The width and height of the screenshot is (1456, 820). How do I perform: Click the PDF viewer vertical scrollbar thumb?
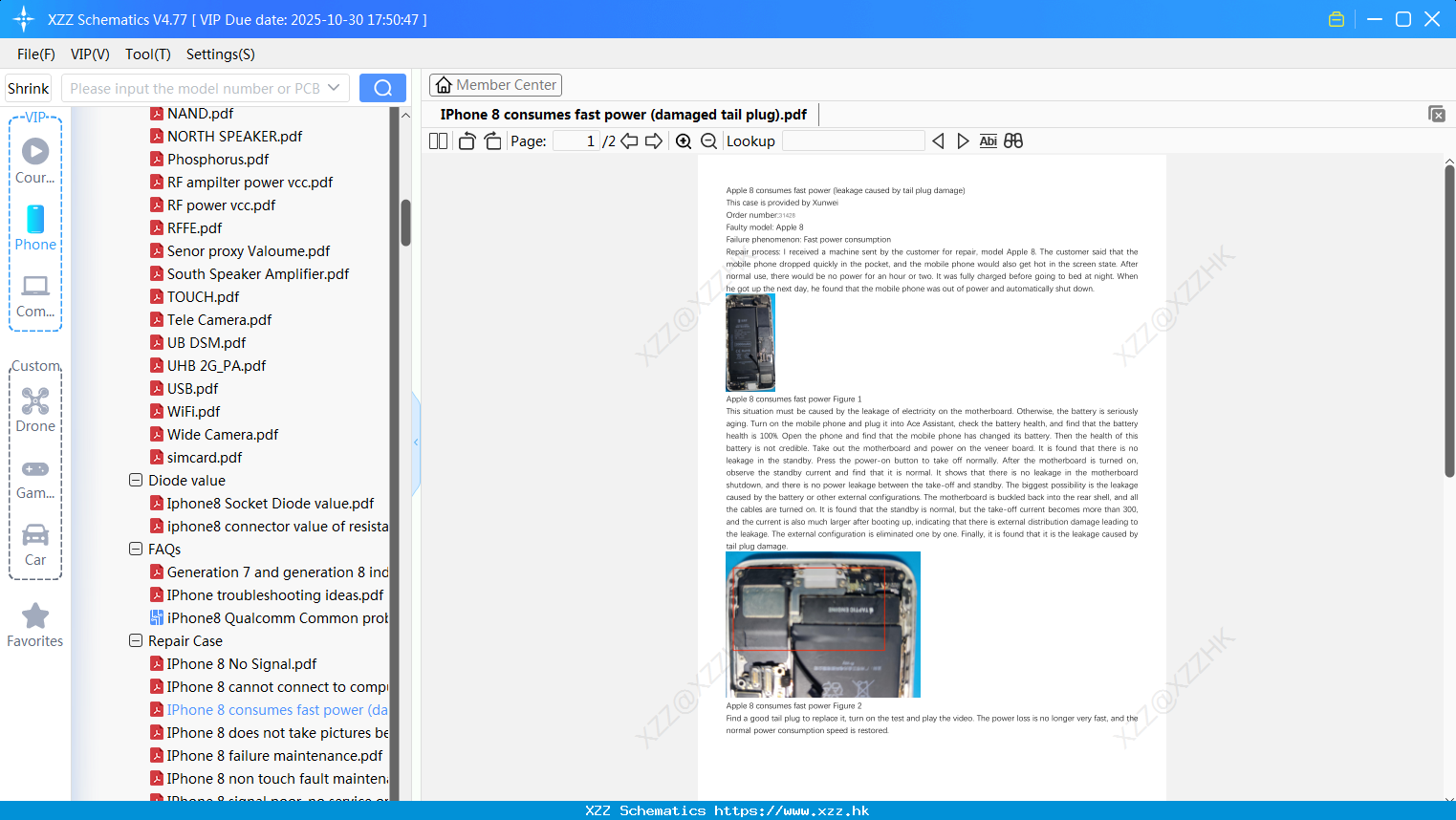click(x=1449, y=320)
